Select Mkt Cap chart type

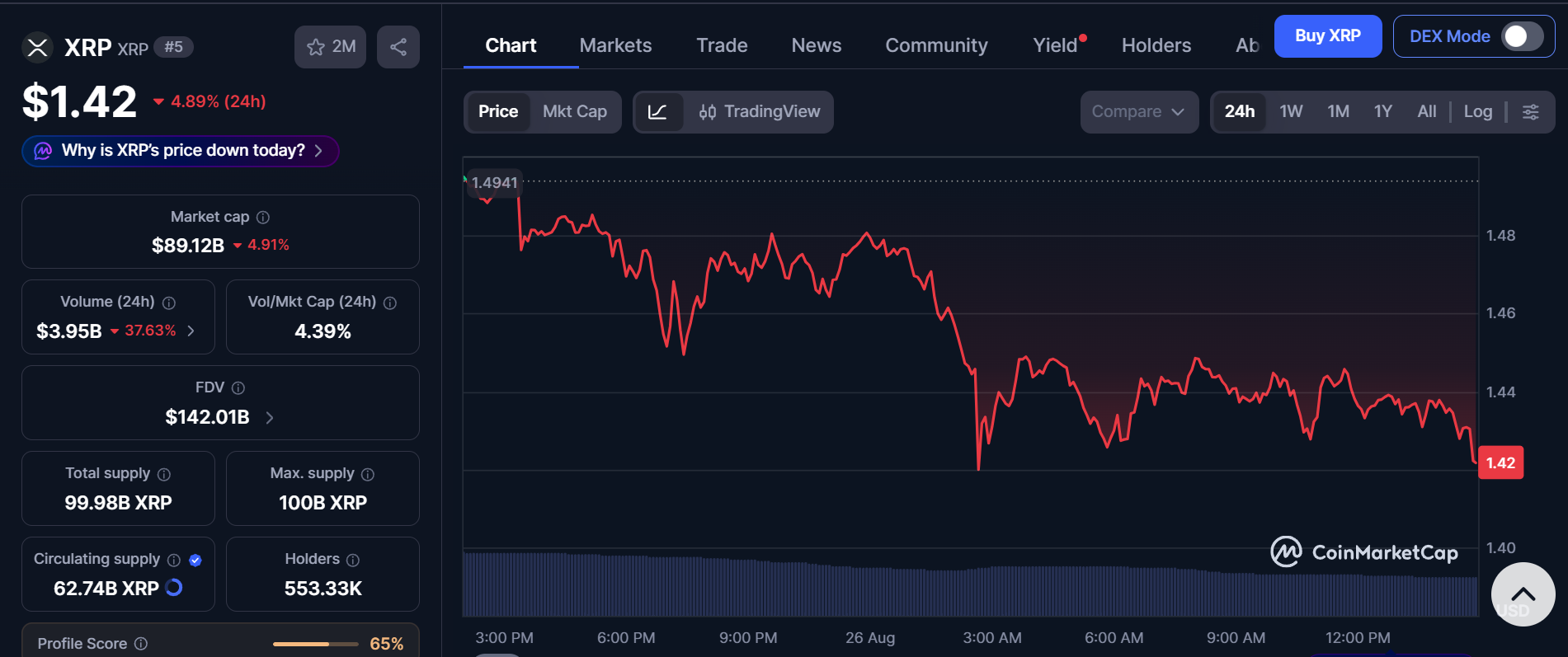(575, 112)
